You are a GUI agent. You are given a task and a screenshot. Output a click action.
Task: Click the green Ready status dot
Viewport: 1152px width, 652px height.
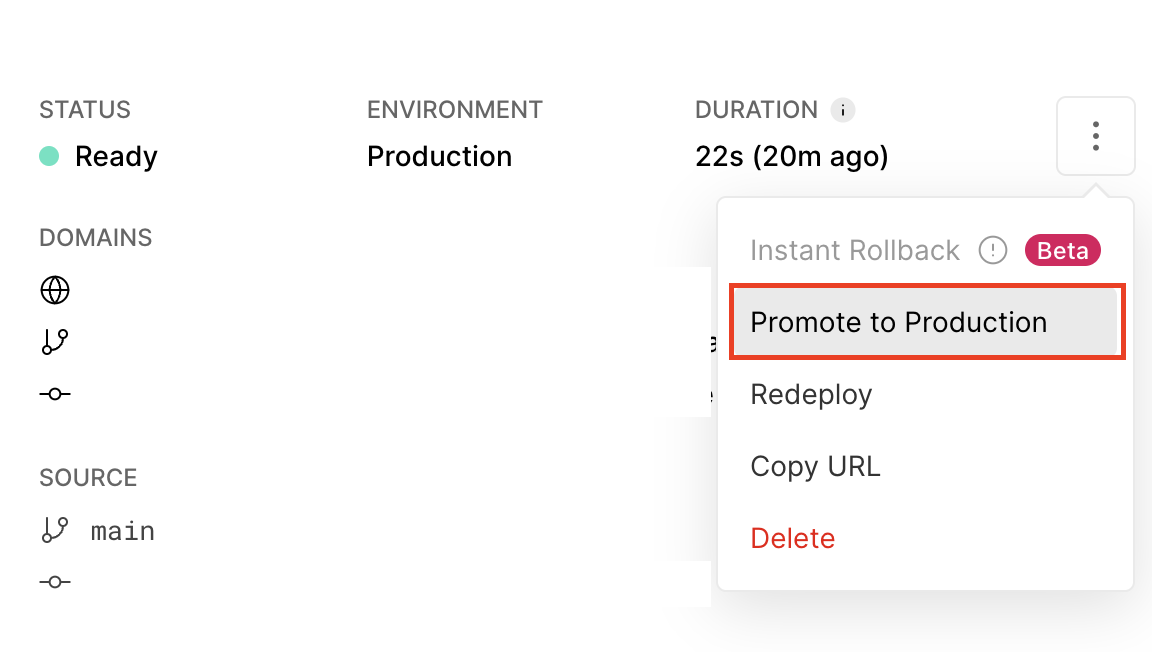(49, 156)
